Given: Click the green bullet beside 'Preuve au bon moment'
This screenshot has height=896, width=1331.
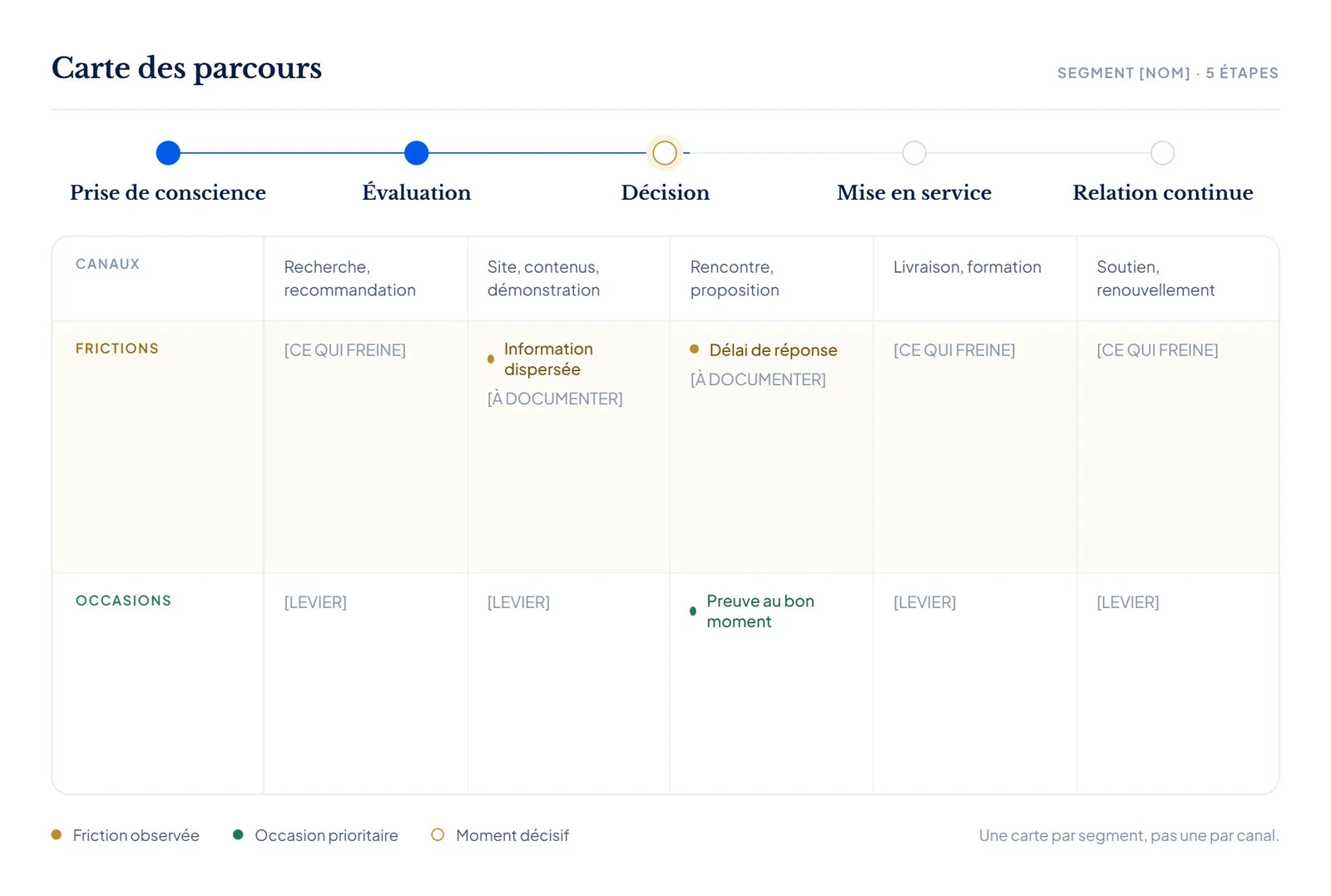Looking at the screenshot, I should pyautogui.click(x=693, y=611).
